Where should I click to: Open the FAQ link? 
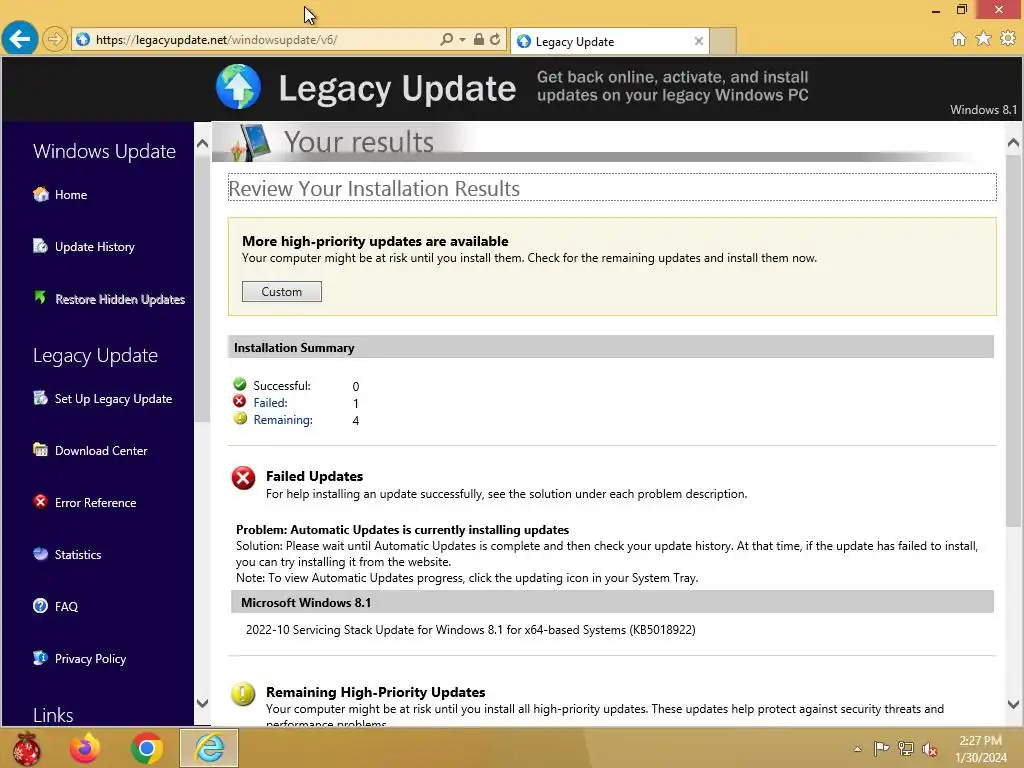(67, 607)
